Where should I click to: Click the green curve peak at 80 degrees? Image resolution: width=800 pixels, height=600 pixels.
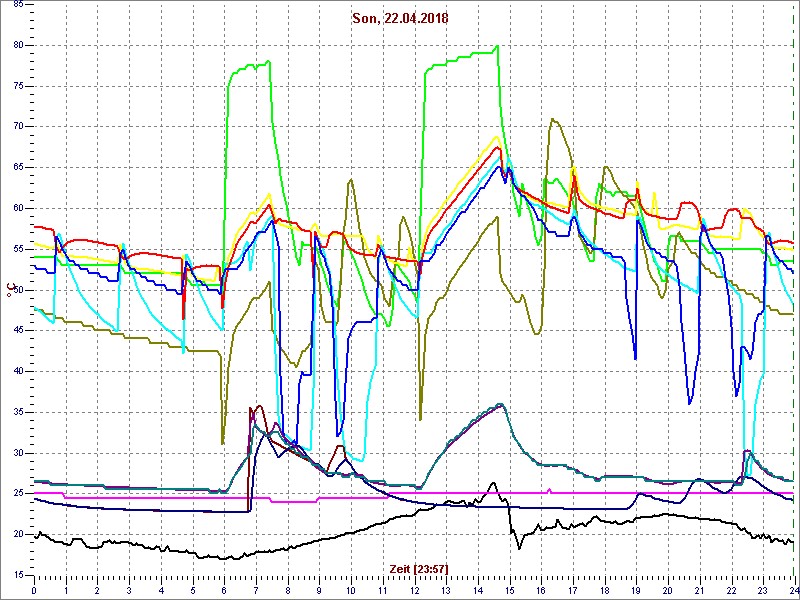pos(497,46)
